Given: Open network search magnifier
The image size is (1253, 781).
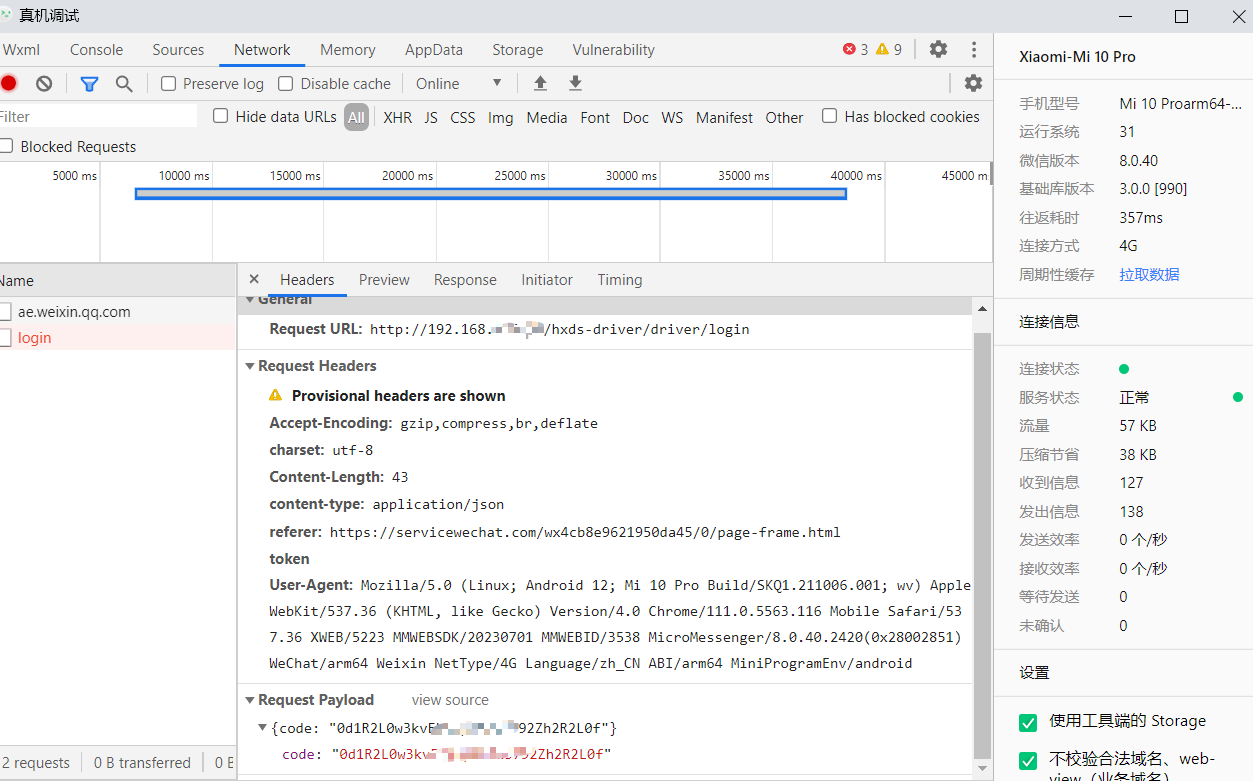Looking at the screenshot, I should (124, 84).
